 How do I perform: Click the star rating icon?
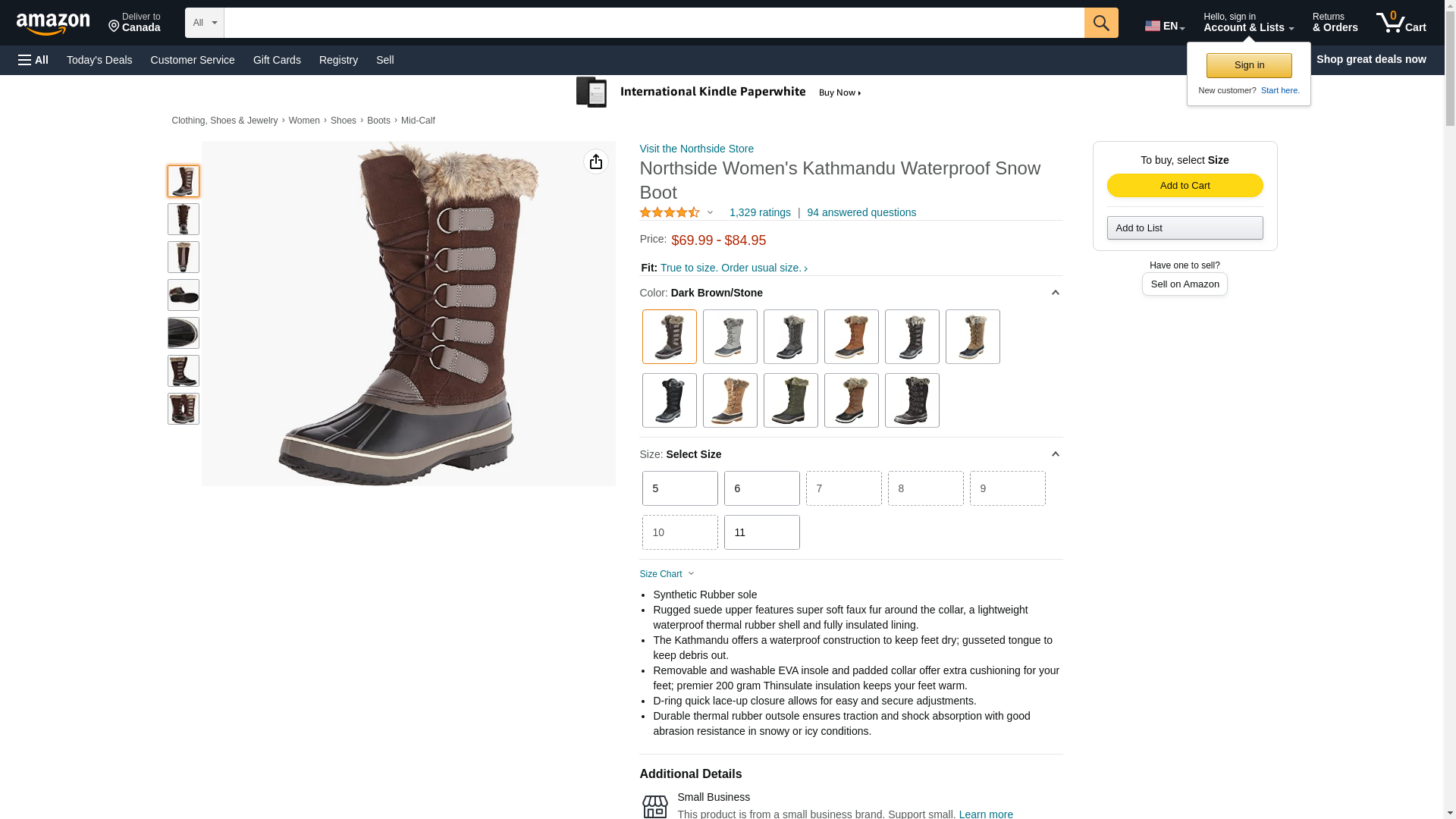(669, 213)
